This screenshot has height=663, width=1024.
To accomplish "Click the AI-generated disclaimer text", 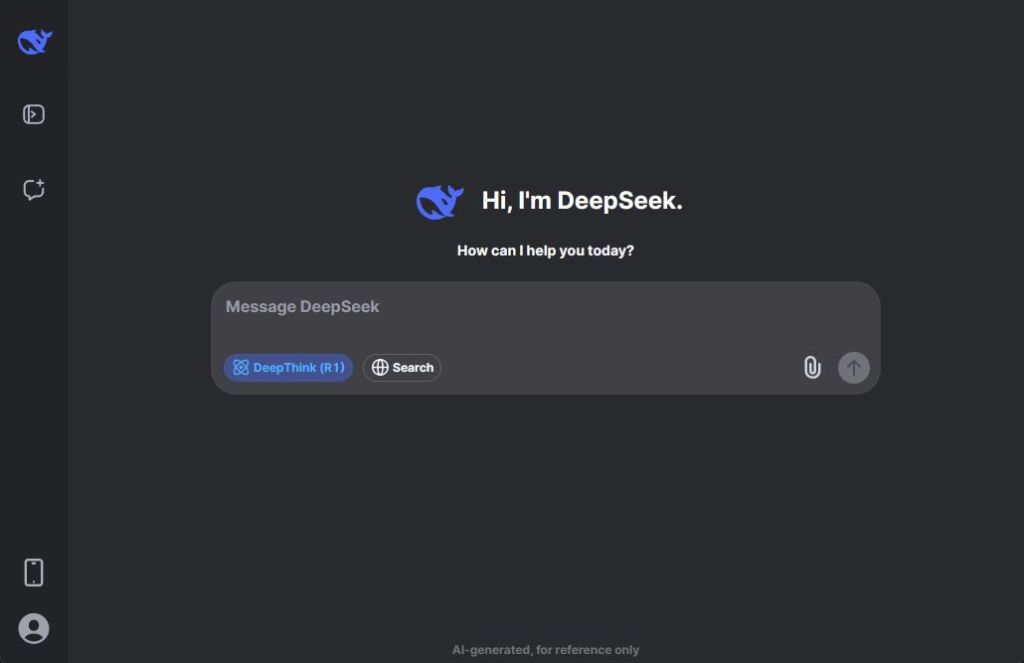I will (x=546, y=649).
